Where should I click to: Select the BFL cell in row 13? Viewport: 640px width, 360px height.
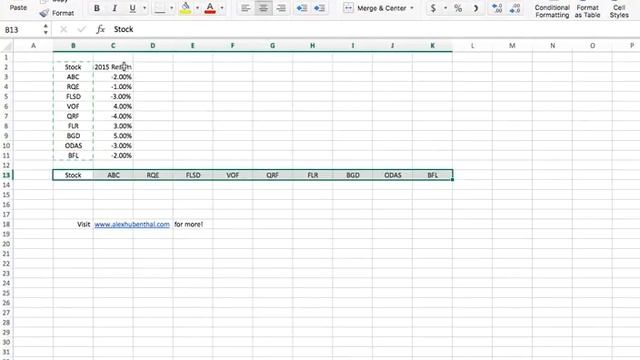tap(432, 175)
